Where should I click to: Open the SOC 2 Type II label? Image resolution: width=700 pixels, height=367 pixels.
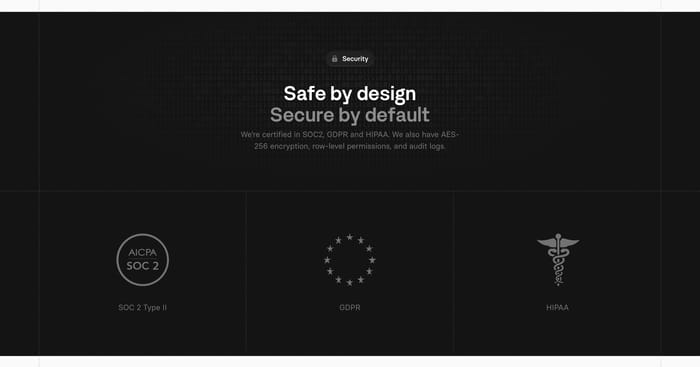point(142,307)
